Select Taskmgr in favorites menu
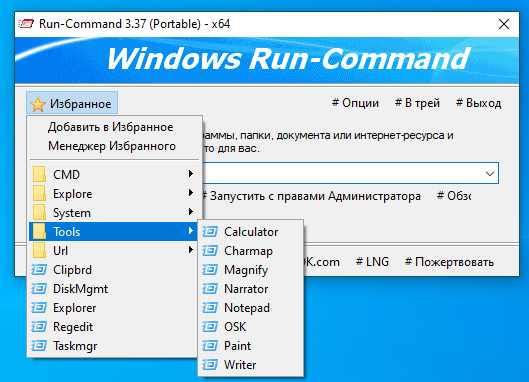 pyautogui.click(x=113, y=346)
